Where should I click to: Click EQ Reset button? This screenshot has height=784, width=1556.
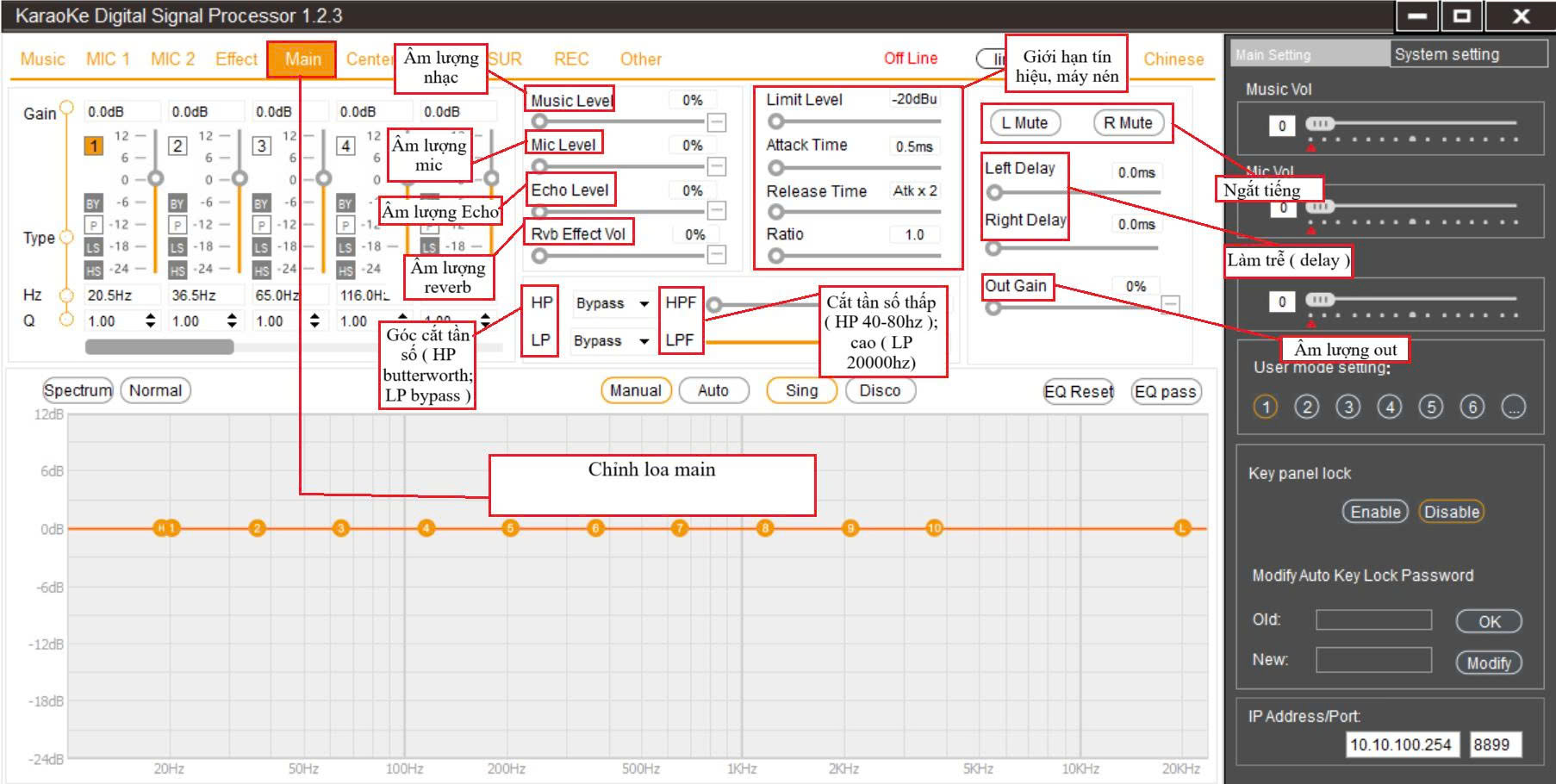pyautogui.click(x=1079, y=392)
